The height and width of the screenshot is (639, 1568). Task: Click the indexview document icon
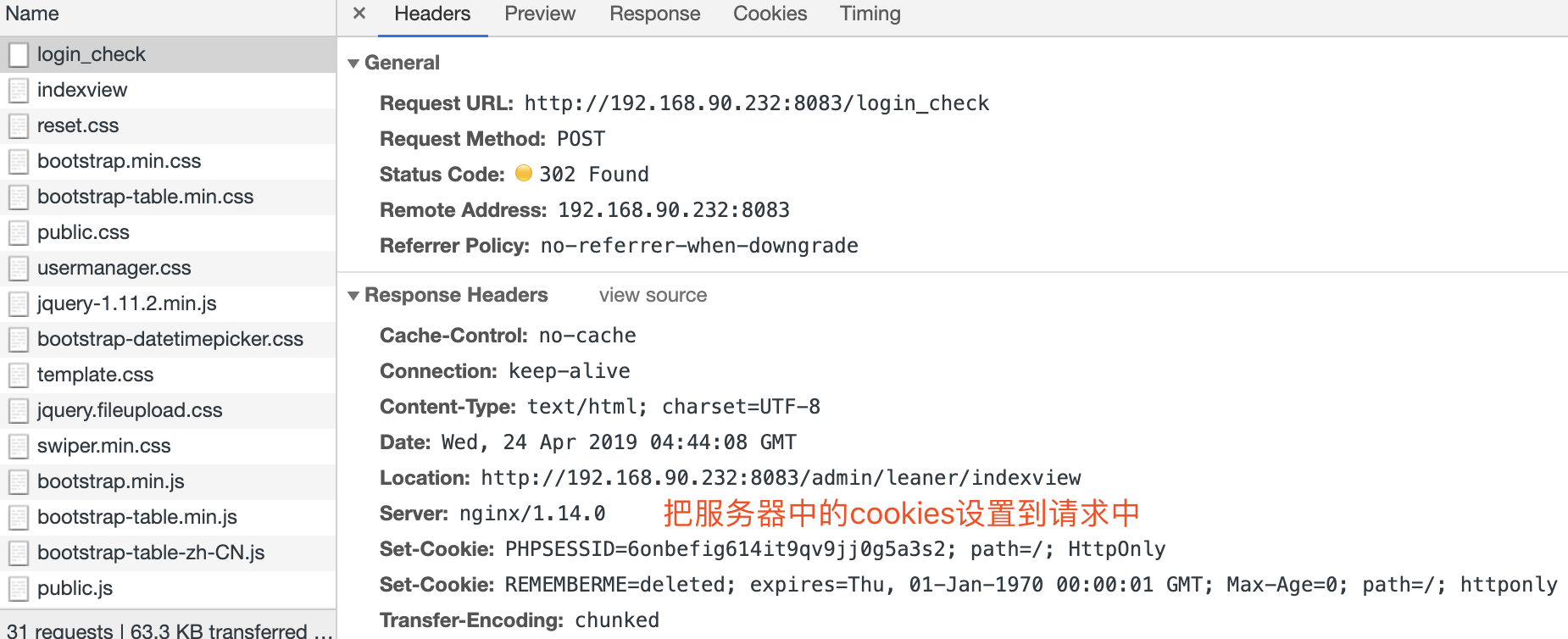pyautogui.click(x=19, y=91)
